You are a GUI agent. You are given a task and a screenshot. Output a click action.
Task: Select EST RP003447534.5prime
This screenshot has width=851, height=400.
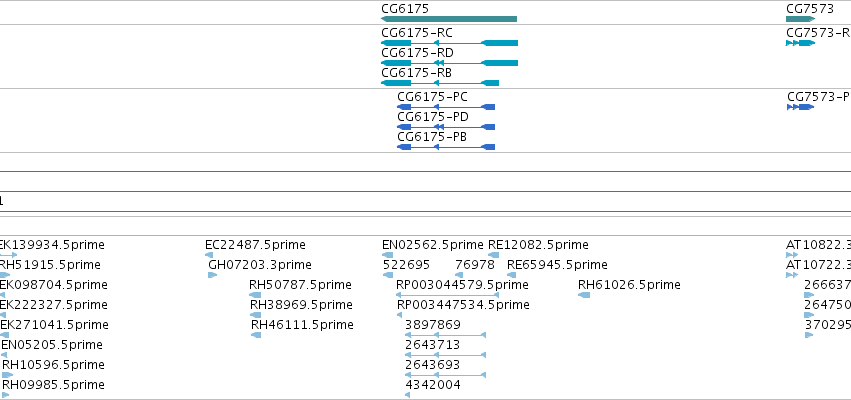tap(463, 305)
